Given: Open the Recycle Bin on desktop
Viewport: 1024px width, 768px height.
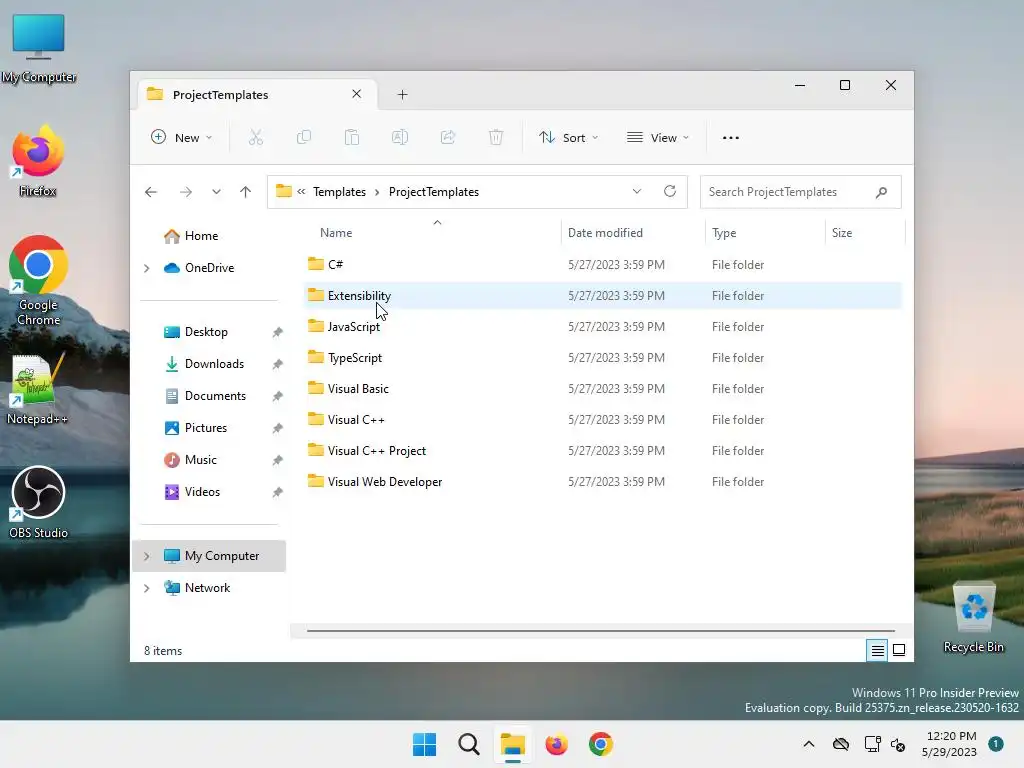Looking at the screenshot, I should pos(974,617).
